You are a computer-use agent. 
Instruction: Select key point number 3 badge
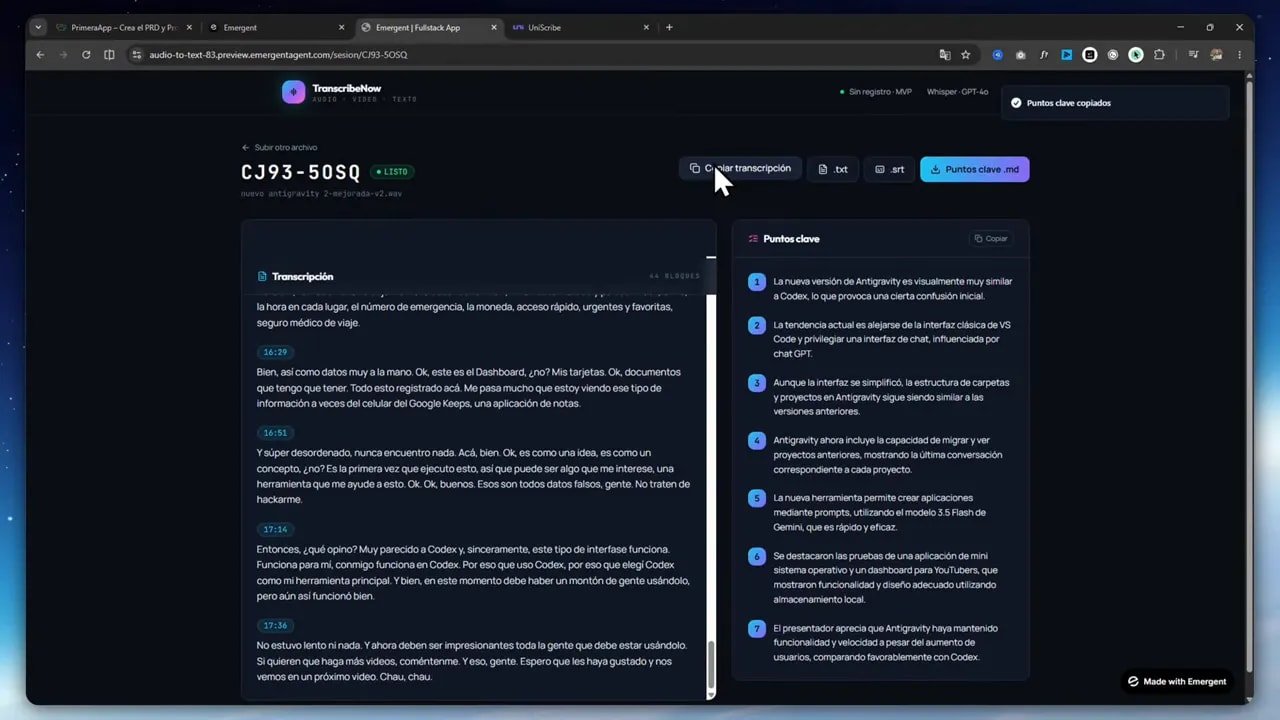coord(757,383)
